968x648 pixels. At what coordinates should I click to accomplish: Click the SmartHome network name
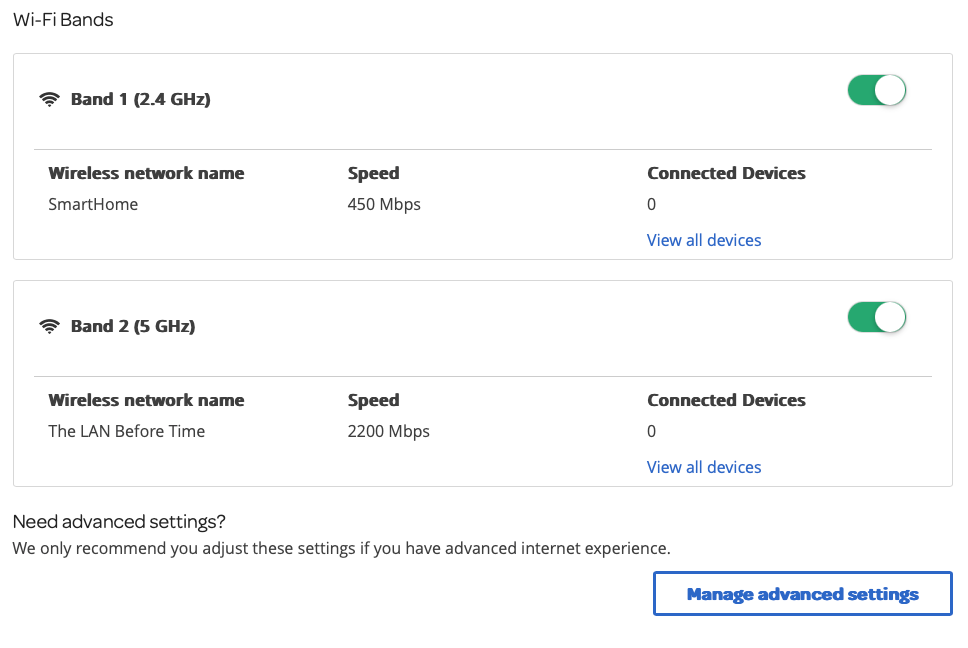click(x=93, y=204)
